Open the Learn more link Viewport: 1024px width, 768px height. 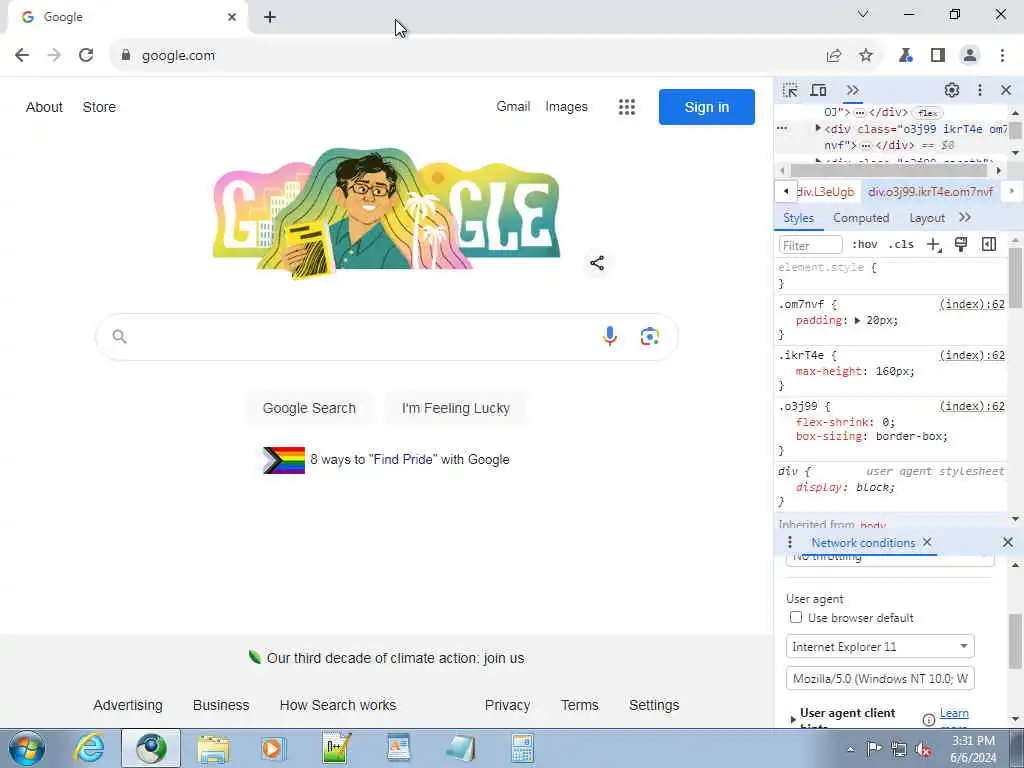[954, 714]
